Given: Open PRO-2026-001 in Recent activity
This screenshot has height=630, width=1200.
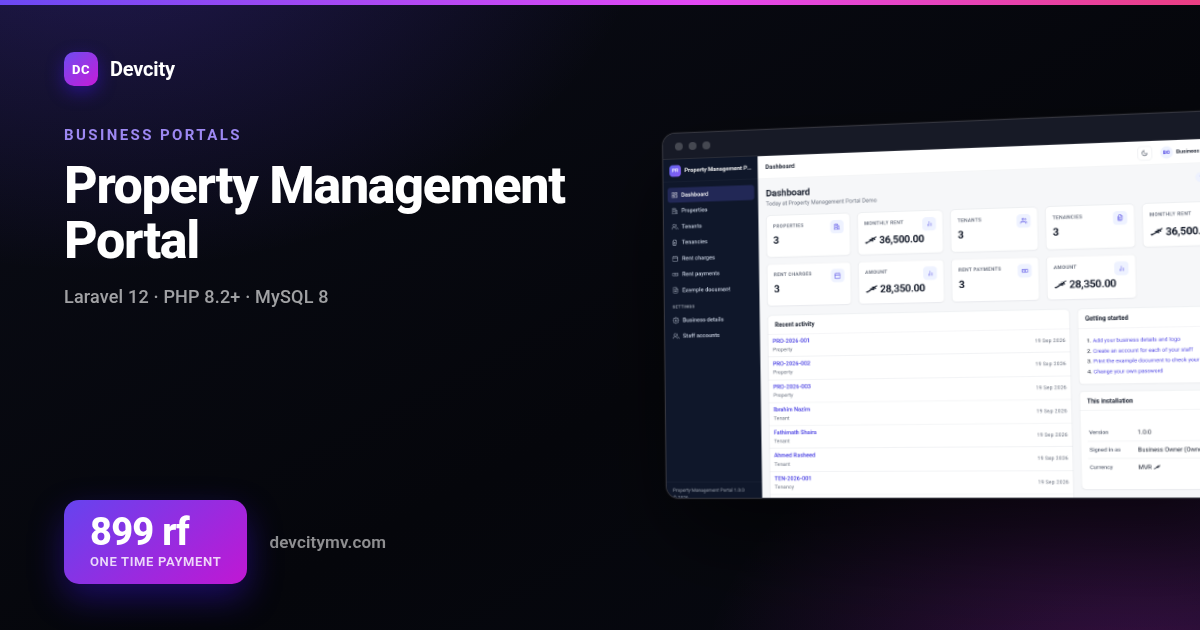Looking at the screenshot, I should click(x=791, y=341).
